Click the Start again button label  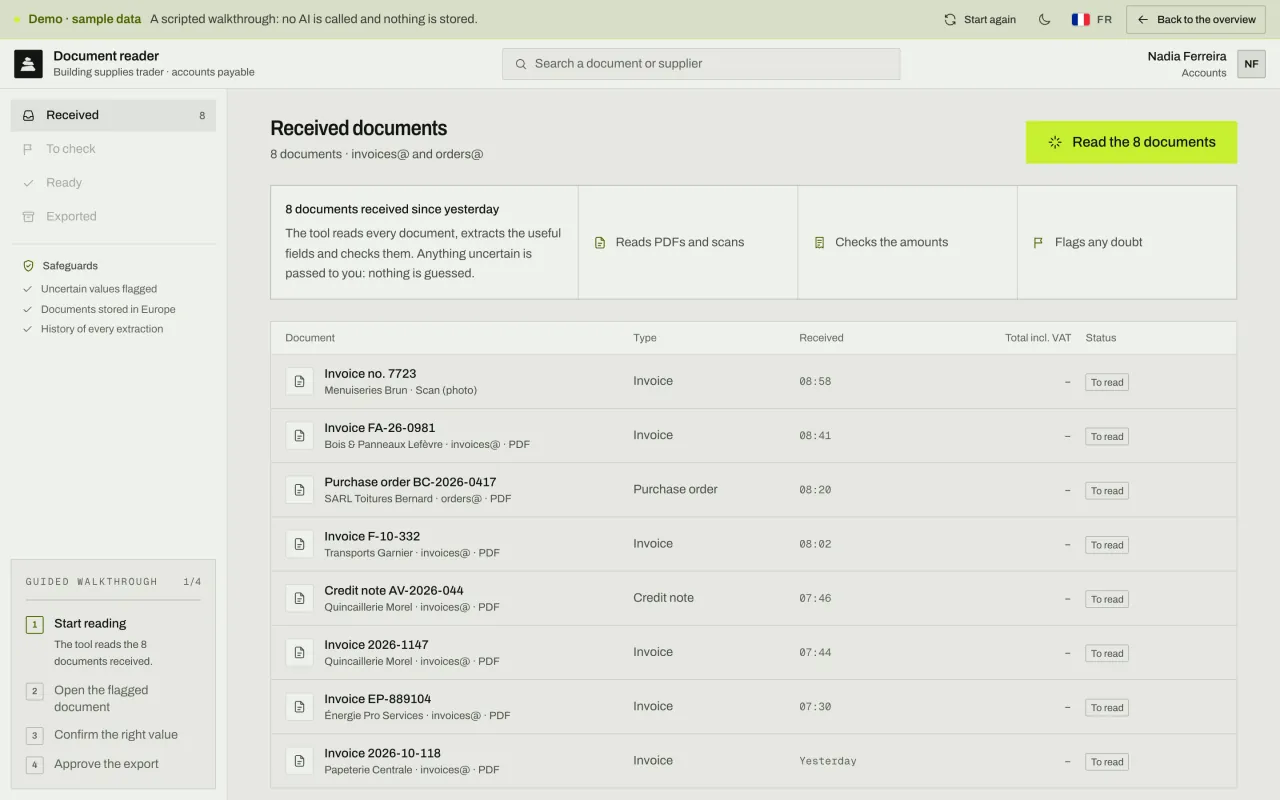pyautogui.click(x=990, y=19)
